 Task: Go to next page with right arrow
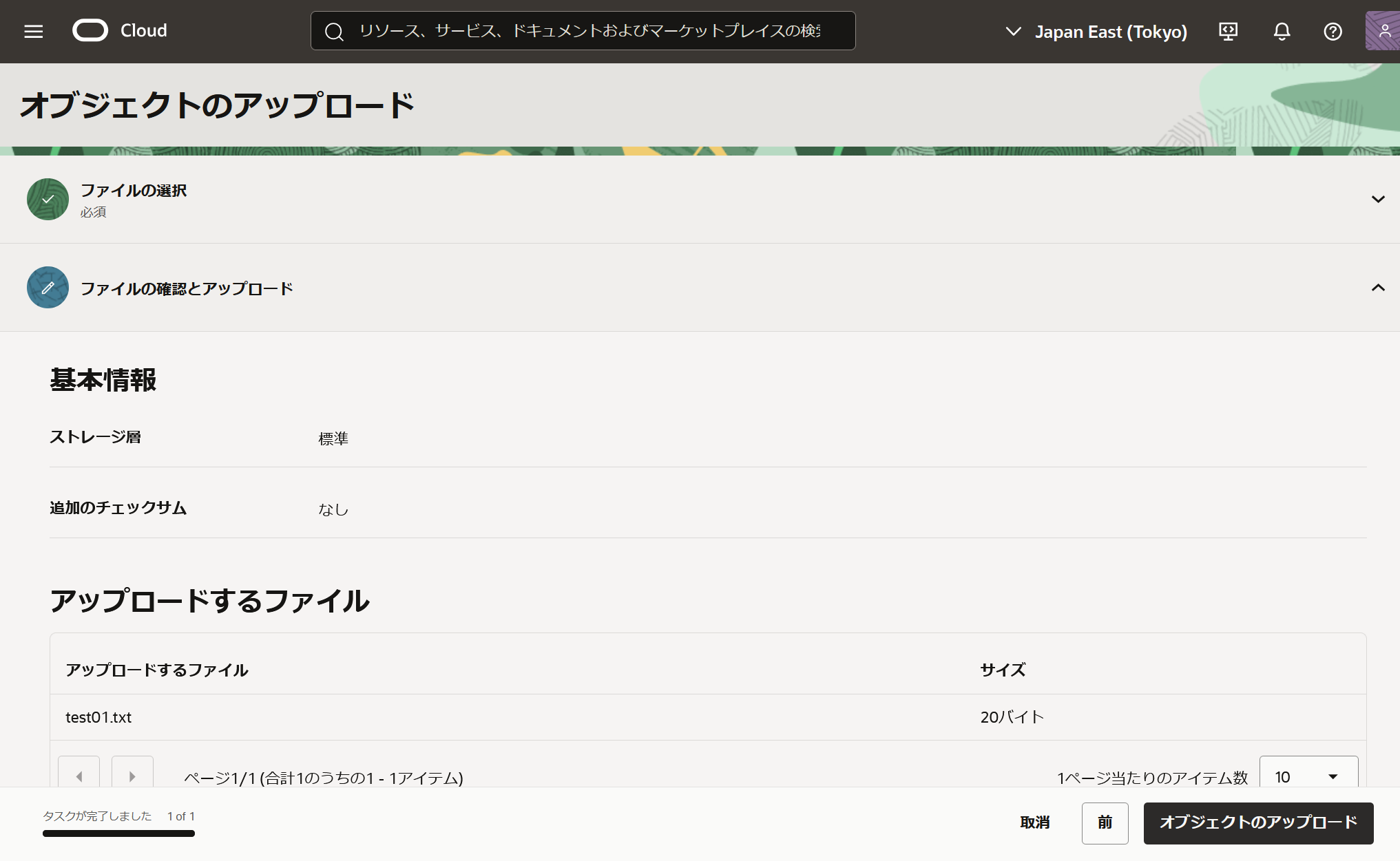point(132,775)
